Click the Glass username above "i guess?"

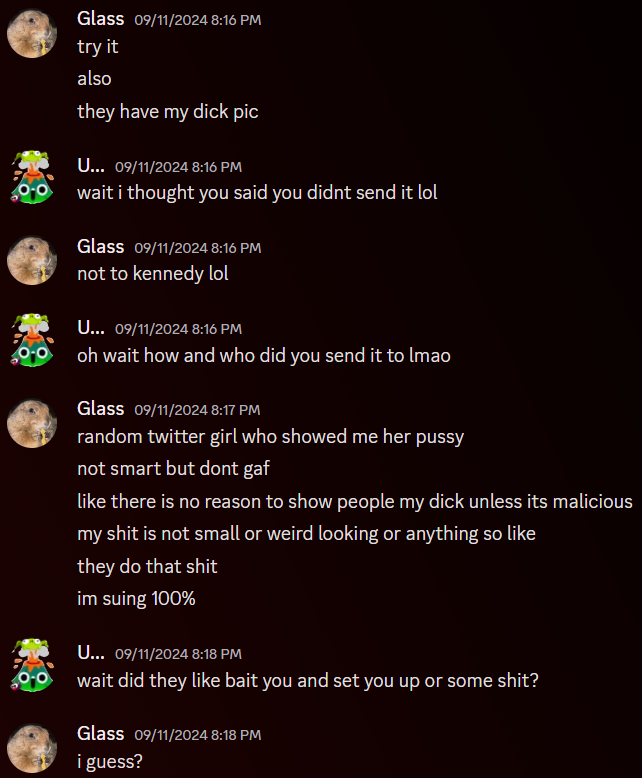click(100, 734)
